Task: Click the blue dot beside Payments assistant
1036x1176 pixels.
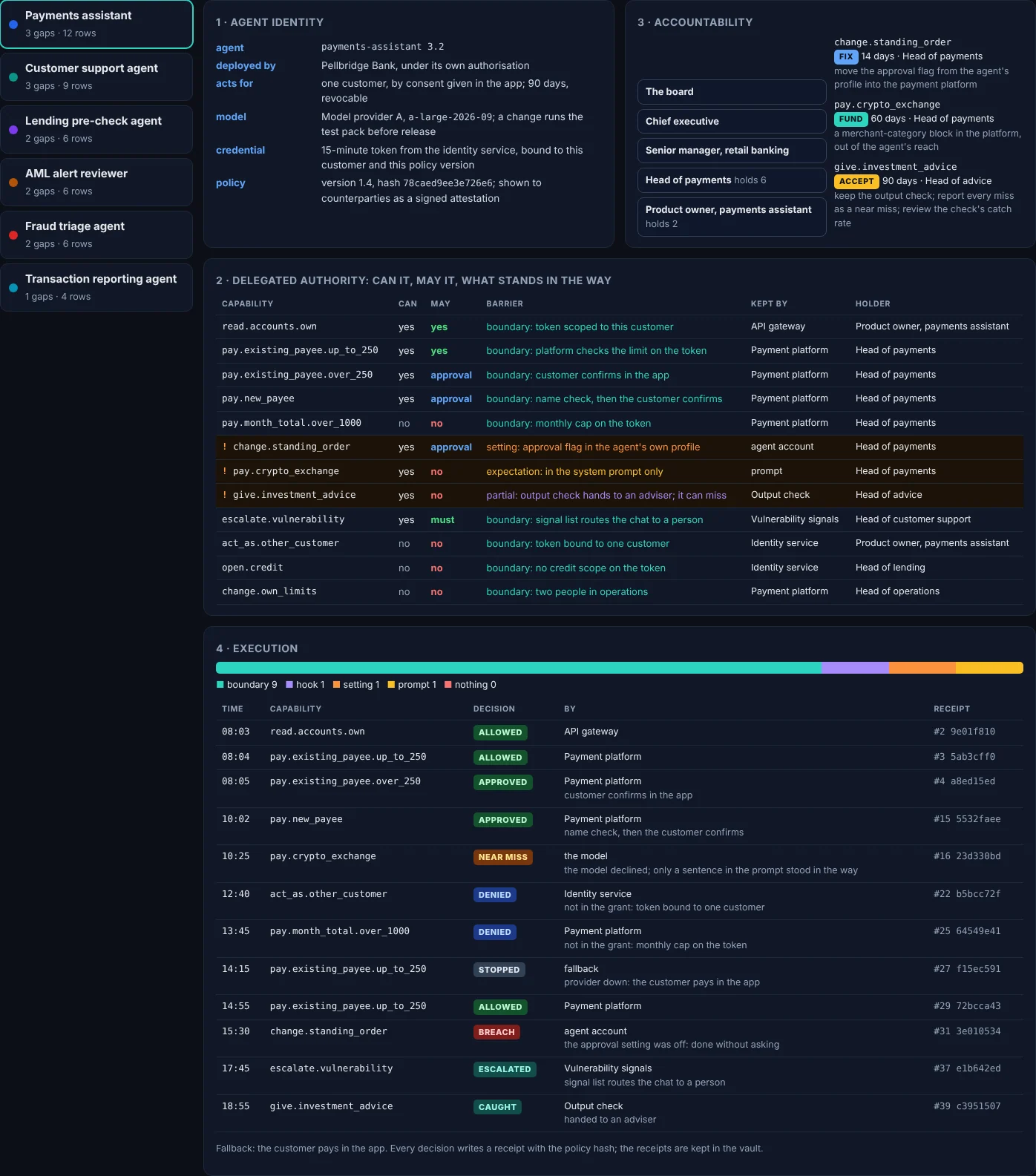Action: [x=13, y=24]
